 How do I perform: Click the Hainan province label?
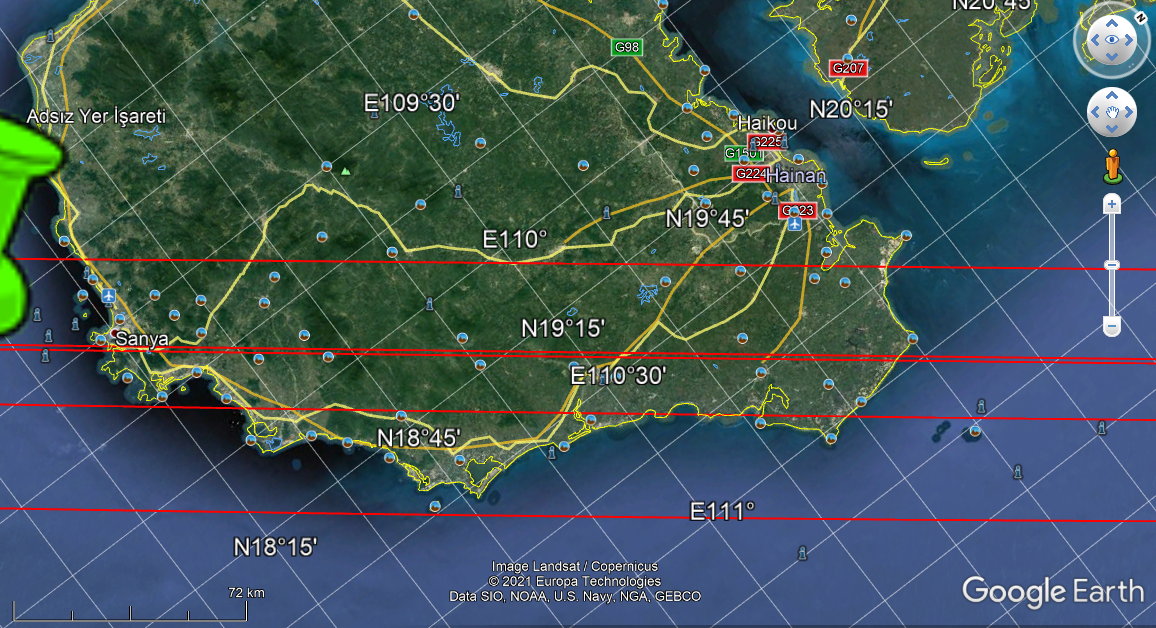tap(796, 175)
